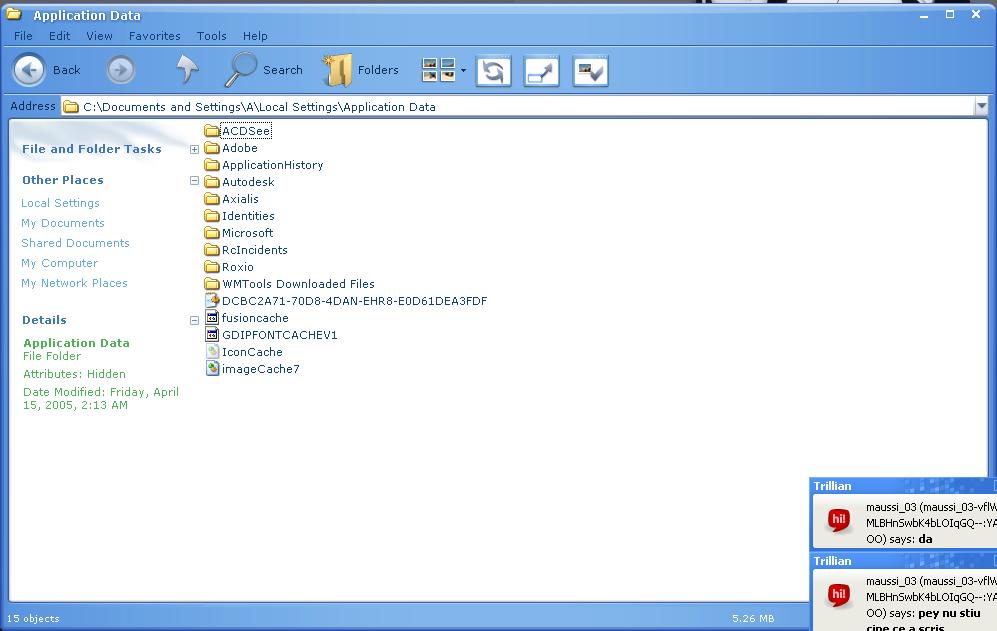The image size is (997, 631).
Task: Open My Network Places link
Action: 74,283
